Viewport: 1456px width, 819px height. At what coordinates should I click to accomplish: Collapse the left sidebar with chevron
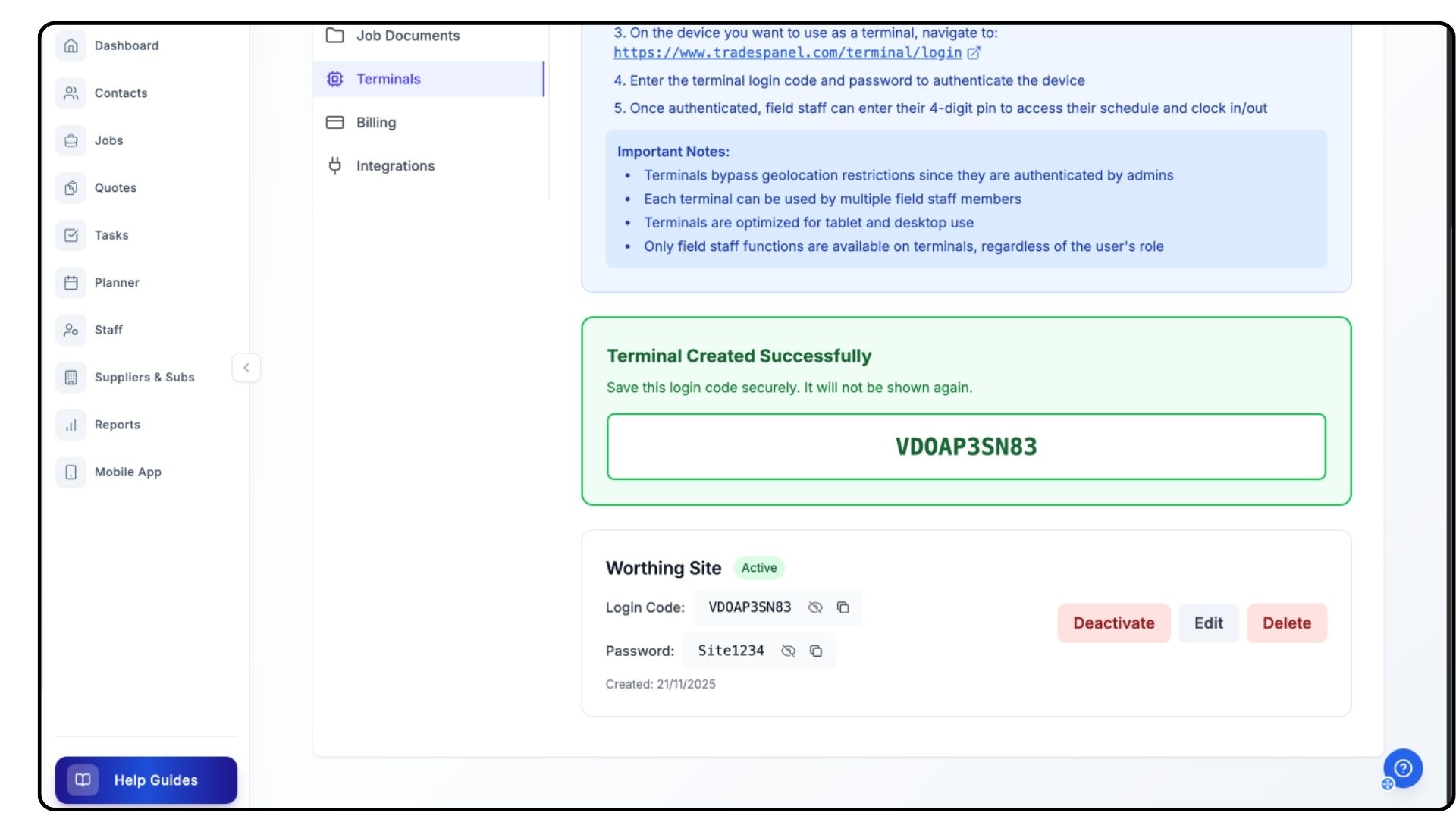pos(246,368)
